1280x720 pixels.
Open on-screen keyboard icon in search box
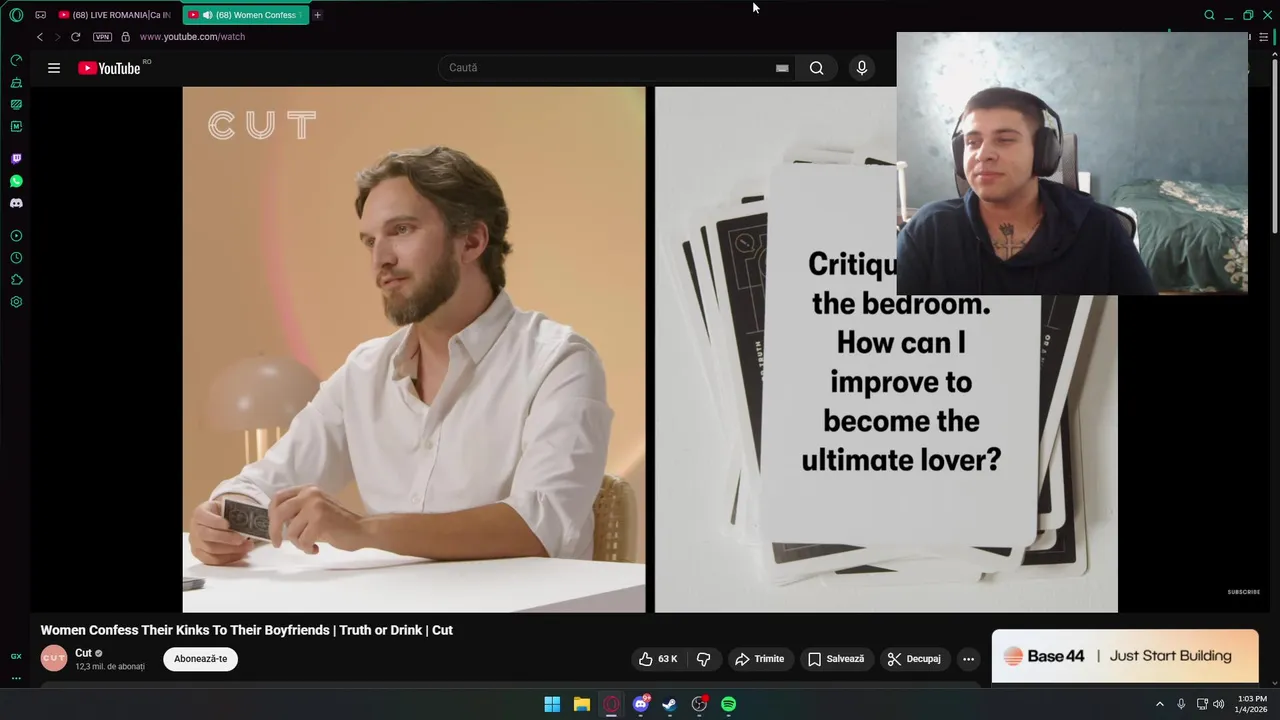pyautogui.click(x=782, y=68)
